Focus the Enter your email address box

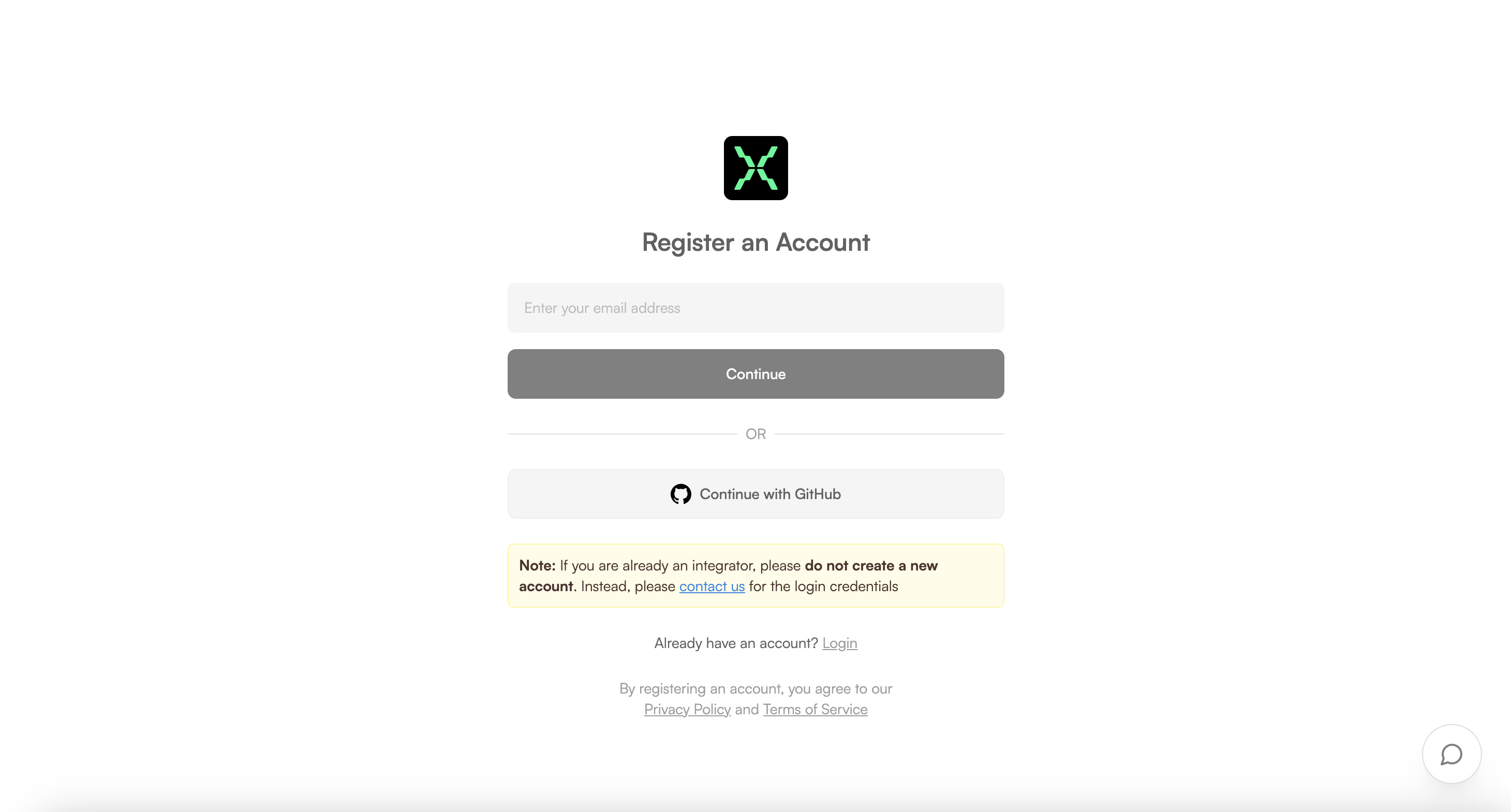click(x=755, y=307)
